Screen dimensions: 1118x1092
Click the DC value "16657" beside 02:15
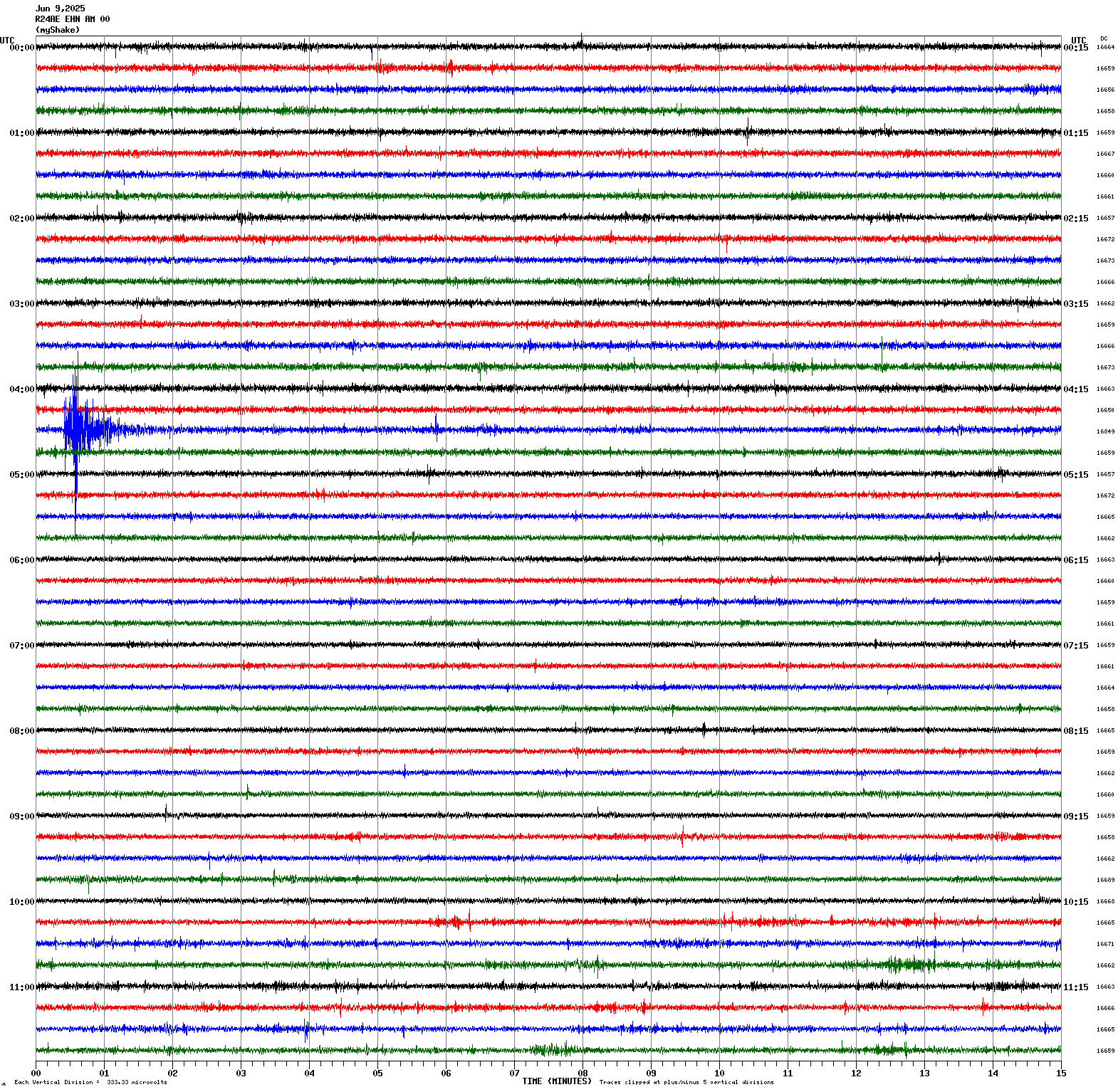(x=1105, y=218)
